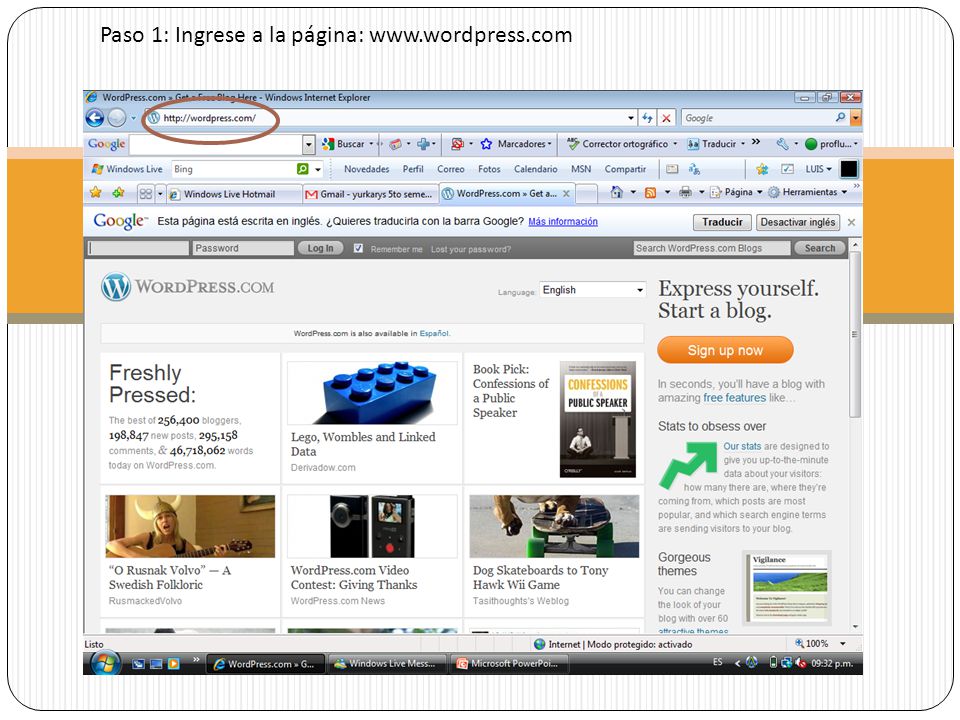960x720 pixels.
Task: Click the Quick Tabs grid icon
Action: pyautogui.click(x=146, y=194)
